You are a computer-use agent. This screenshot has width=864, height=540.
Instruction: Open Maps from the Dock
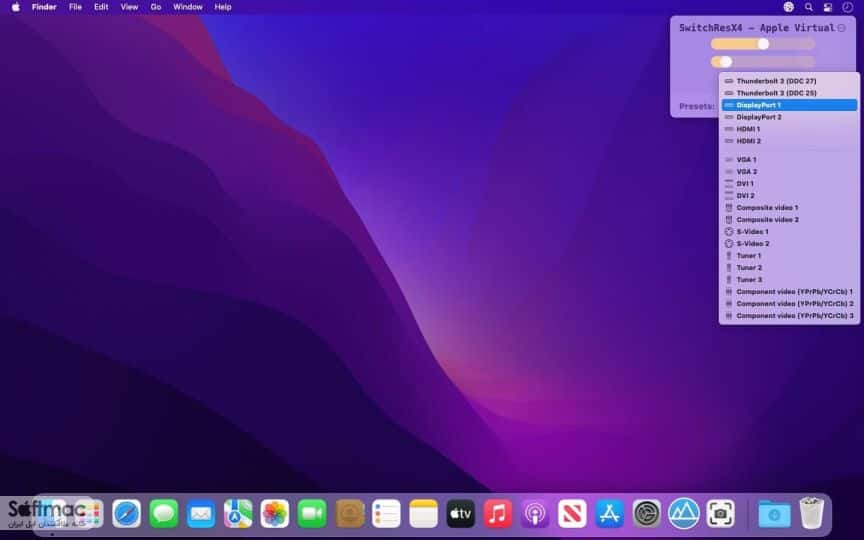238,514
